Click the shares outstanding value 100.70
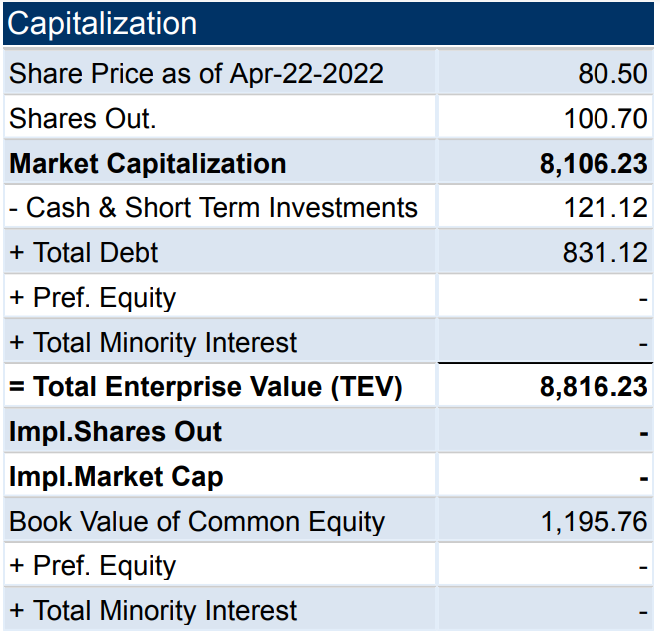This screenshot has width=660, height=640. 606,118
